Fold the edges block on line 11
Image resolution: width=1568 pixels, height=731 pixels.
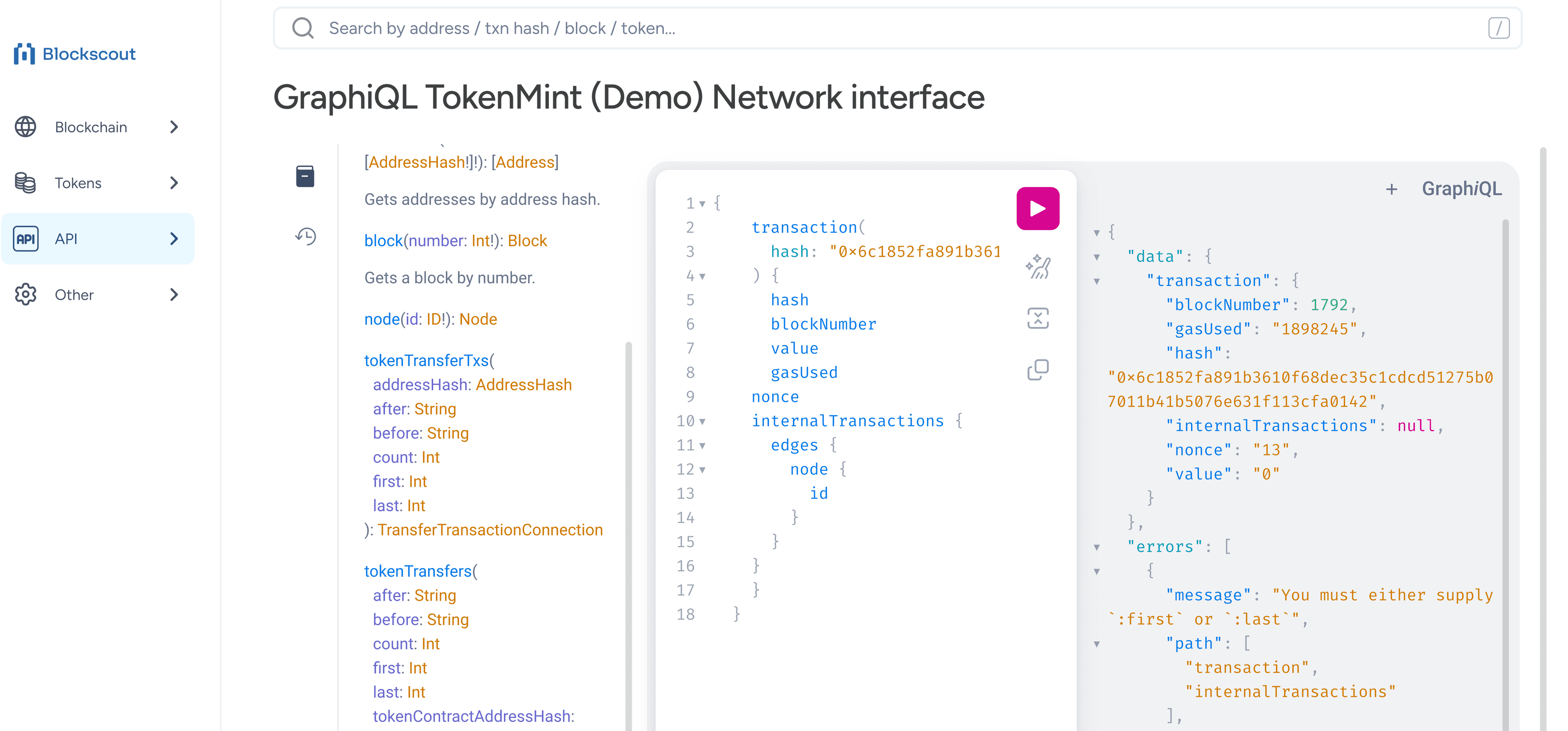click(702, 446)
